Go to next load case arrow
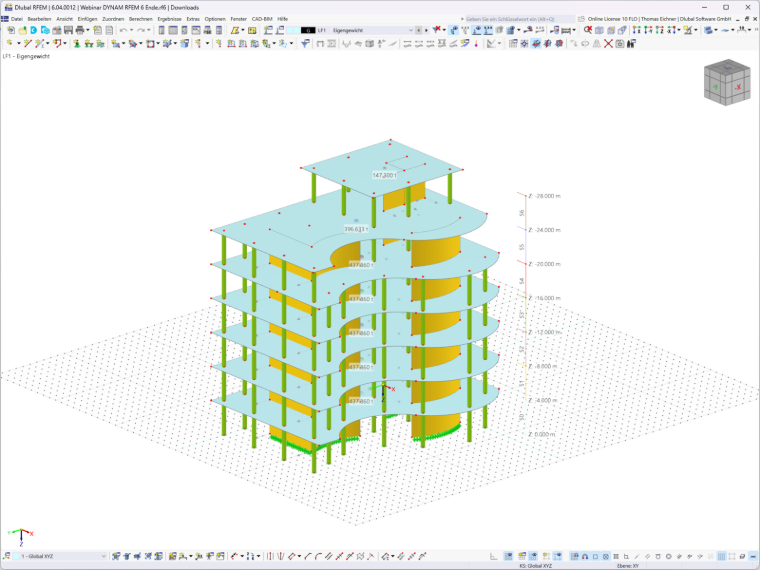This screenshot has width=760, height=570. [x=427, y=30]
